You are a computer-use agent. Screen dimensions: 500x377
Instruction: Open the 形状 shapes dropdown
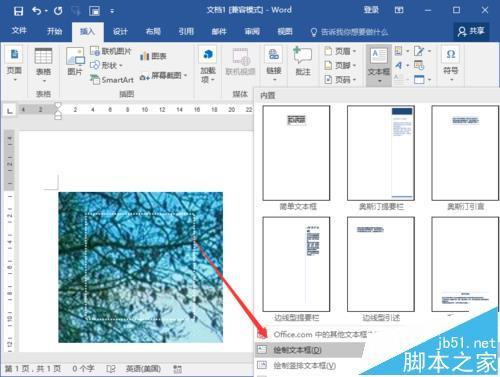pyautogui.click(x=107, y=65)
